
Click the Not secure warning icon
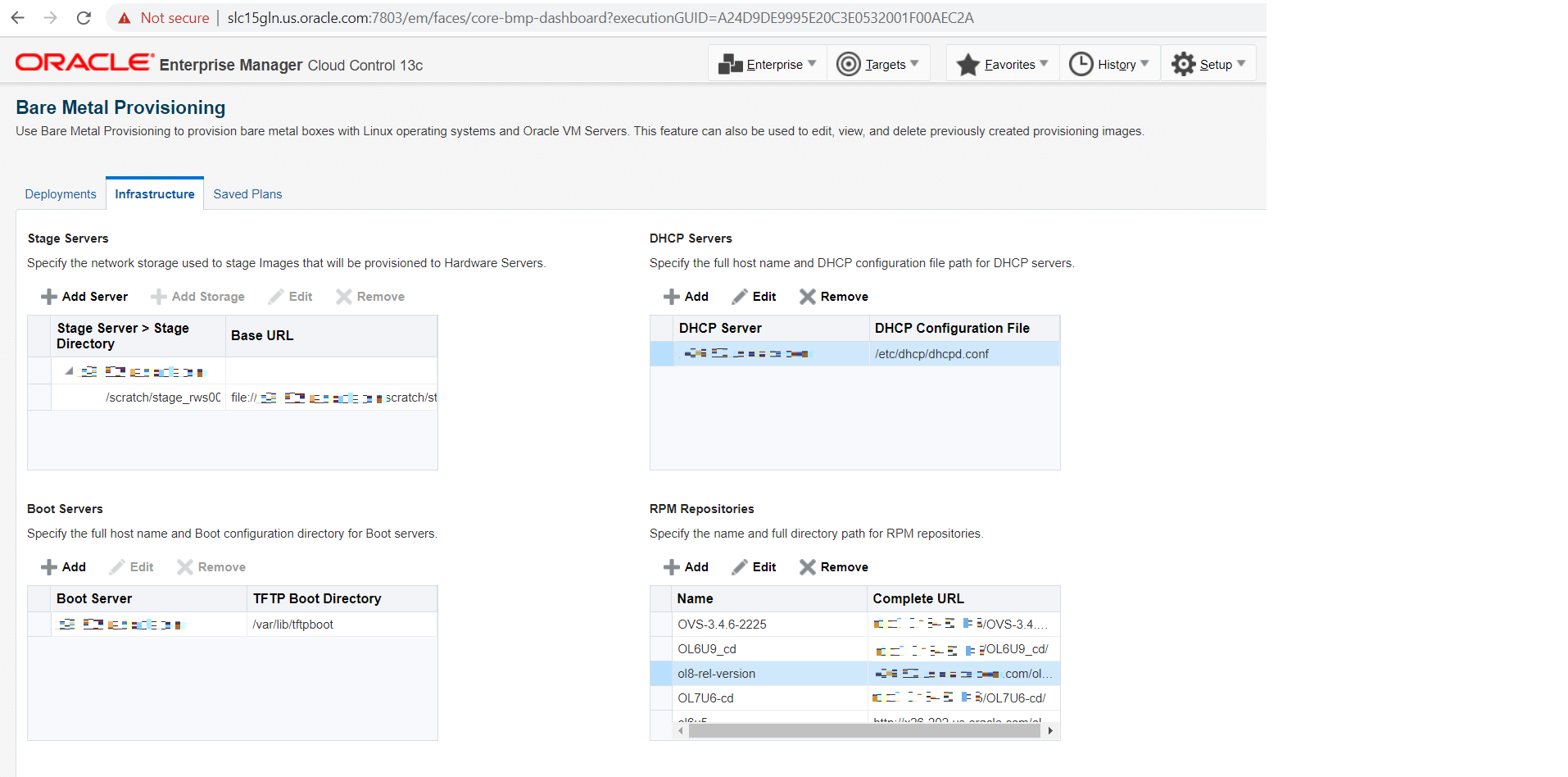coord(125,18)
